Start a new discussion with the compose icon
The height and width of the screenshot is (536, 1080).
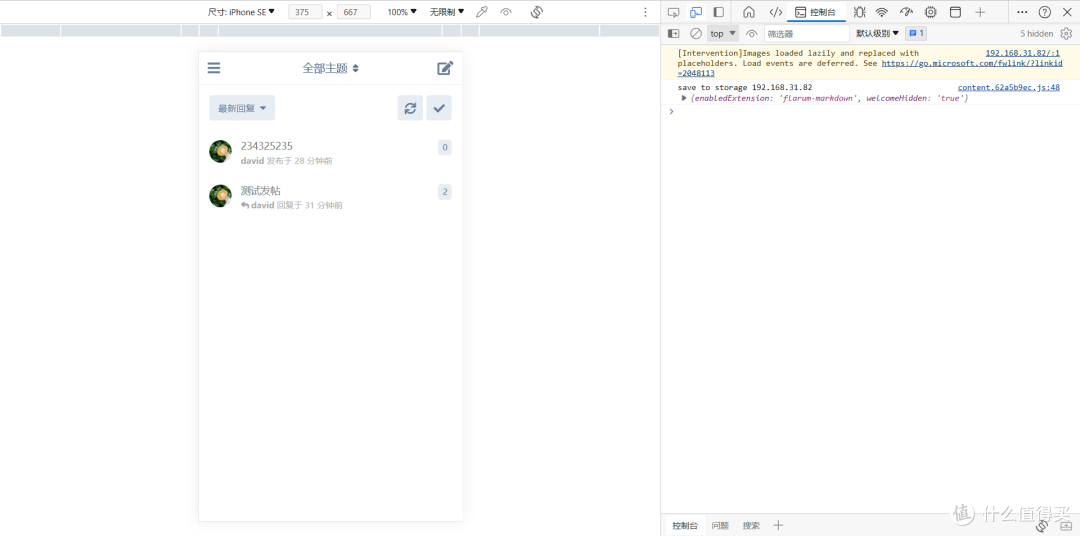(x=446, y=68)
